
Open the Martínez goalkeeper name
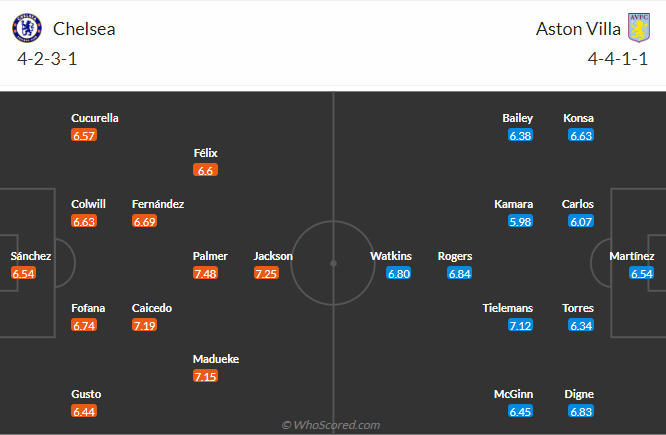[632, 256]
